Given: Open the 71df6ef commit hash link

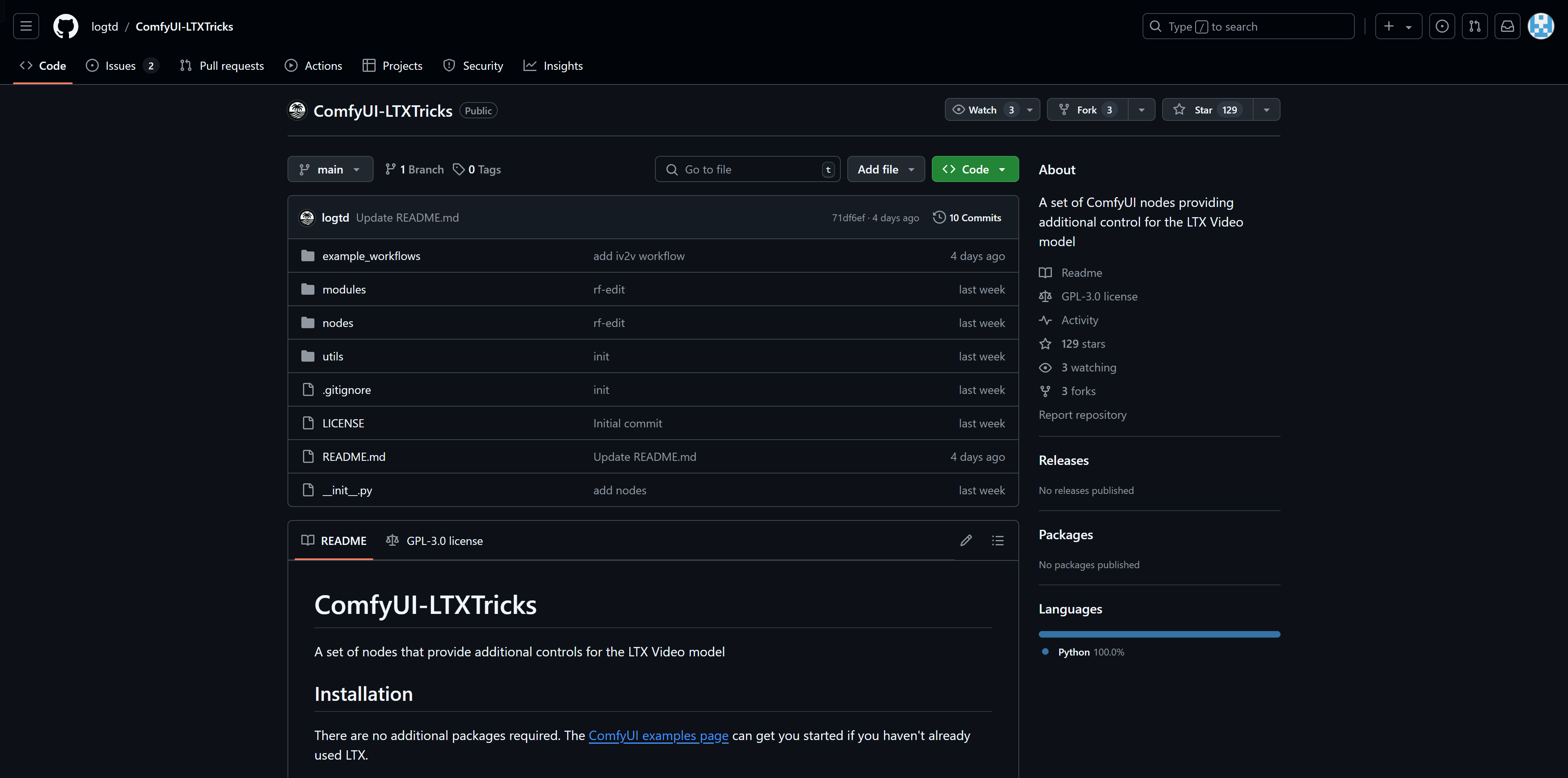Looking at the screenshot, I should [848, 218].
